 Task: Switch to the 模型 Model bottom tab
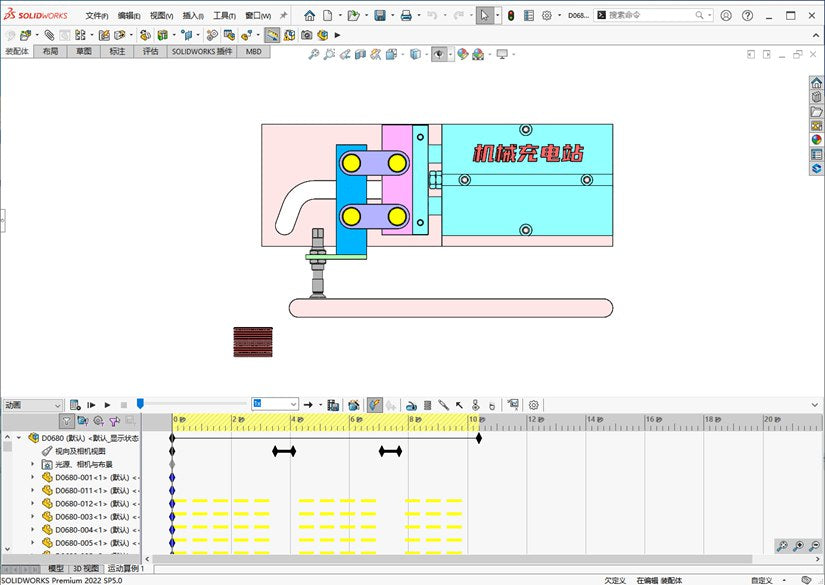tap(56, 569)
